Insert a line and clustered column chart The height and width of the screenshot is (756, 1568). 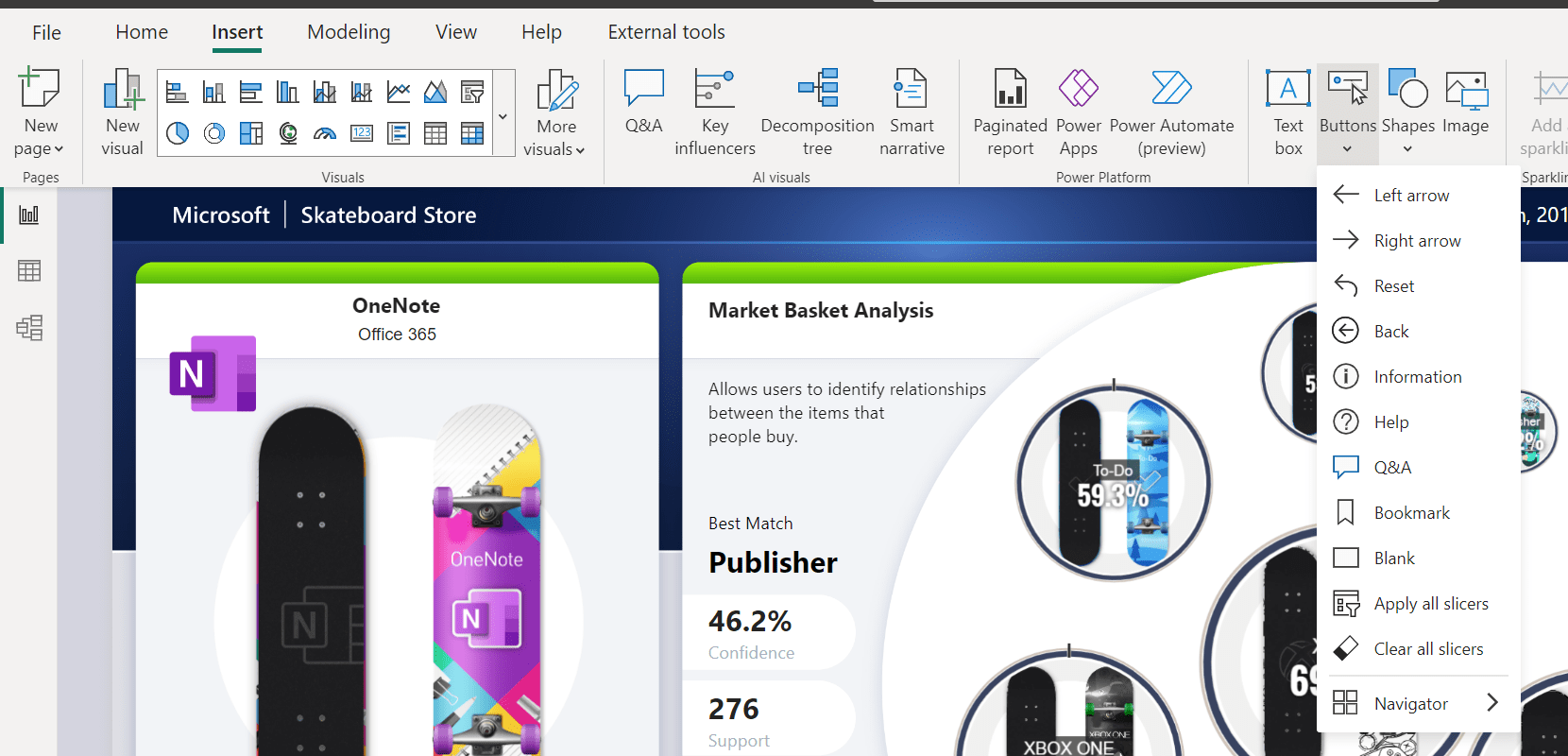pos(325,92)
